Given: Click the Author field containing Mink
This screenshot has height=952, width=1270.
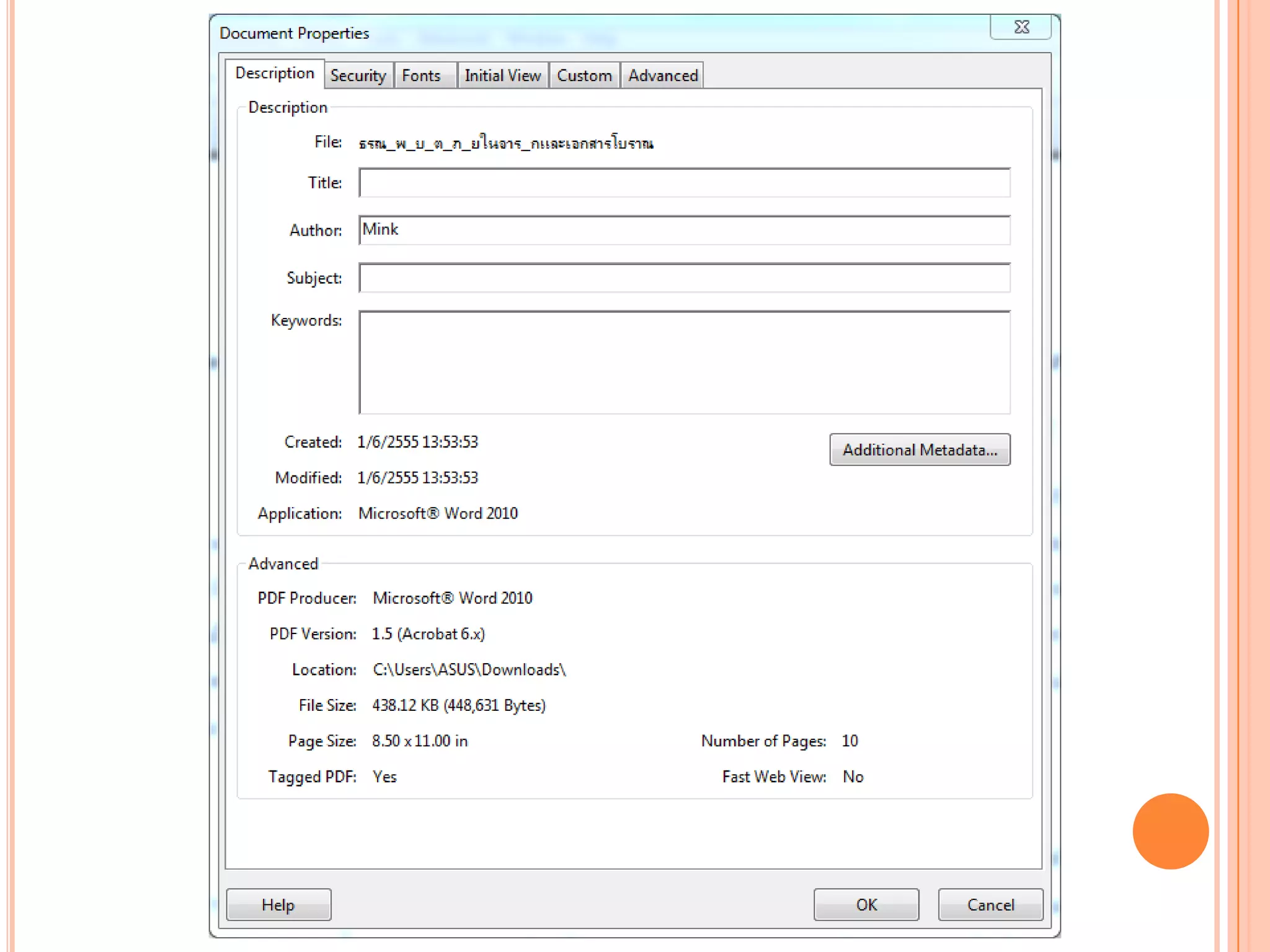Looking at the screenshot, I should 684,230.
